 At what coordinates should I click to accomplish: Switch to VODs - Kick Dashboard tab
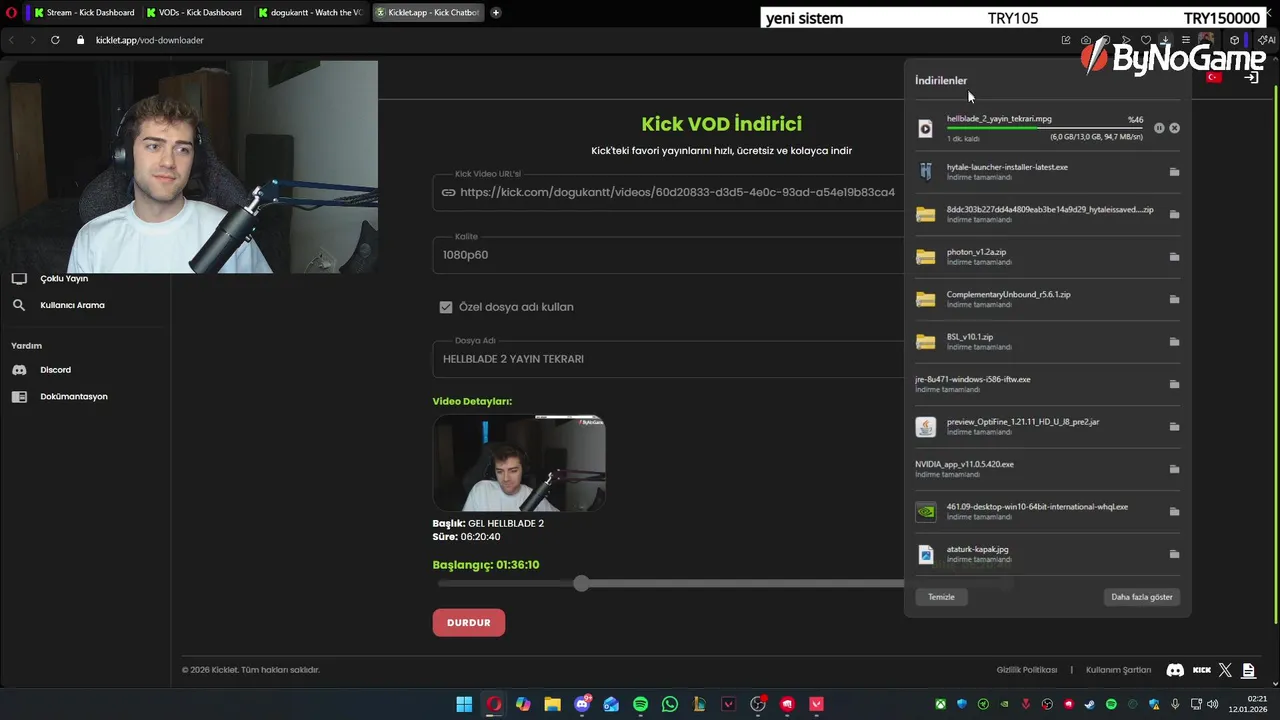[x=195, y=13]
